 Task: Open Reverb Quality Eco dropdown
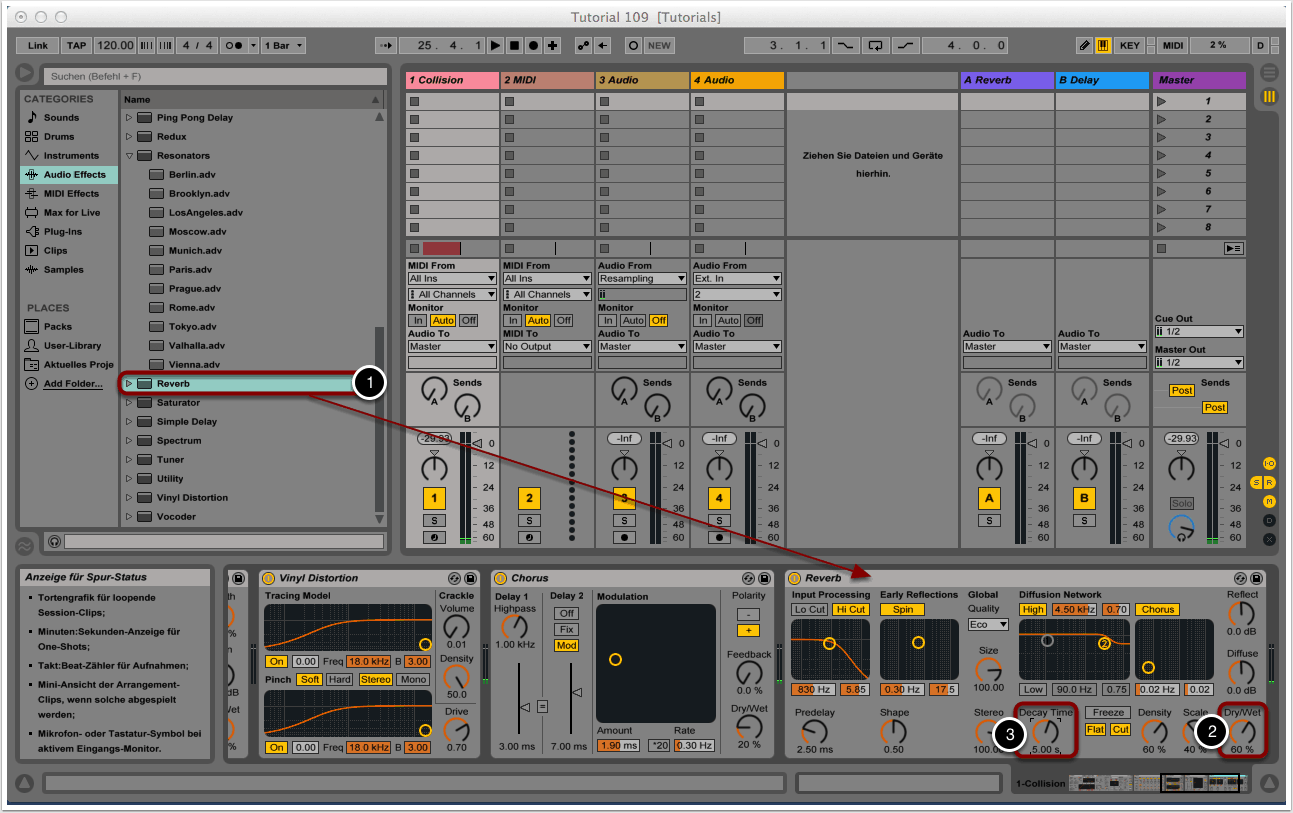coord(988,625)
